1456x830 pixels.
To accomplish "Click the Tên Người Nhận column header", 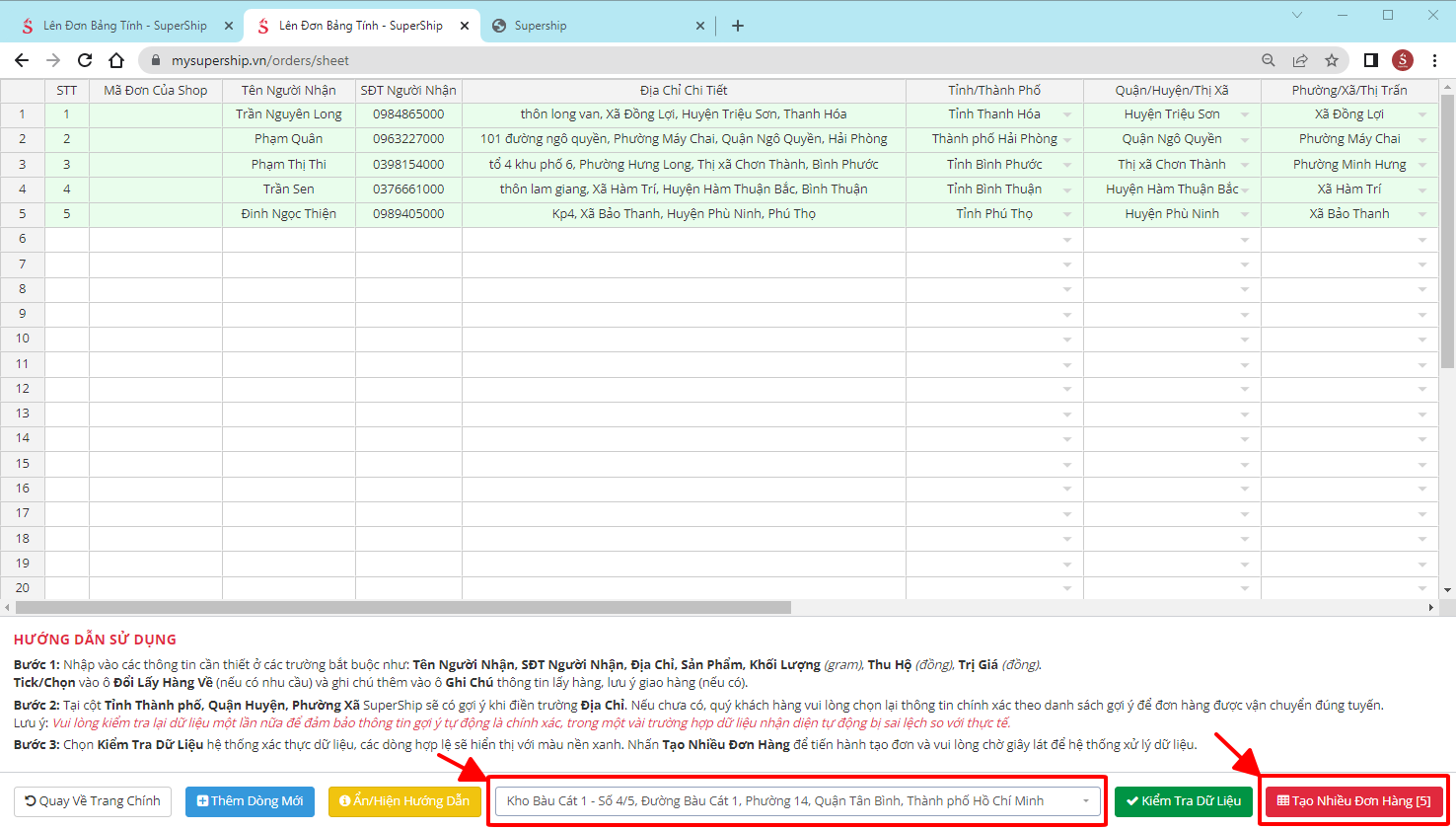I will tap(289, 90).
